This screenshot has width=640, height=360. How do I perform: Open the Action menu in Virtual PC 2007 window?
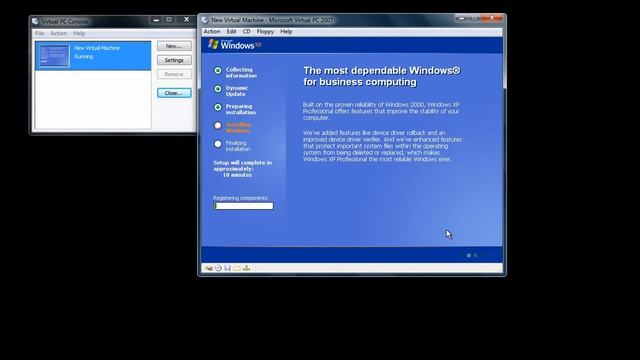tap(212, 31)
